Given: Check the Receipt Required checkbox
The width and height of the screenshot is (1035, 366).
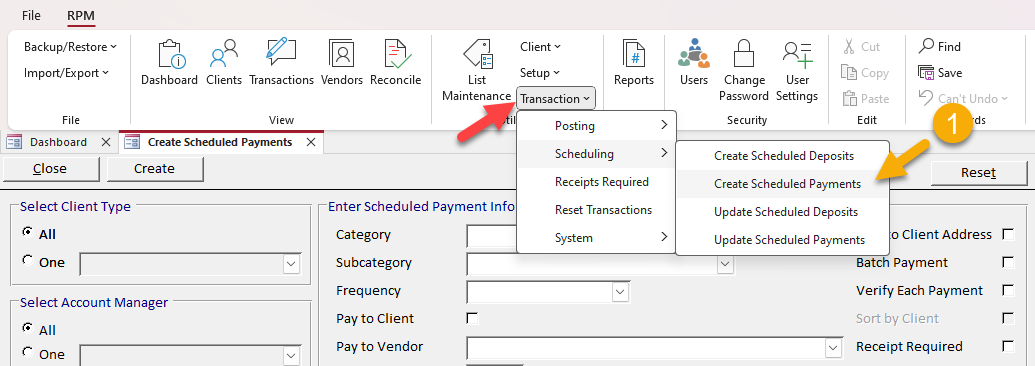Looking at the screenshot, I should 1008,346.
